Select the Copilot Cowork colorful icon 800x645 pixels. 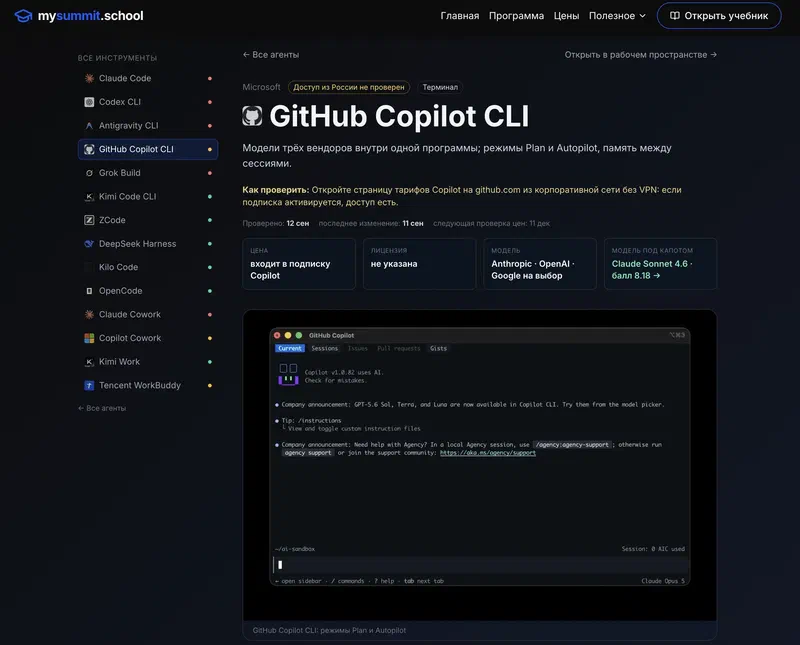pyautogui.click(x=89, y=338)
